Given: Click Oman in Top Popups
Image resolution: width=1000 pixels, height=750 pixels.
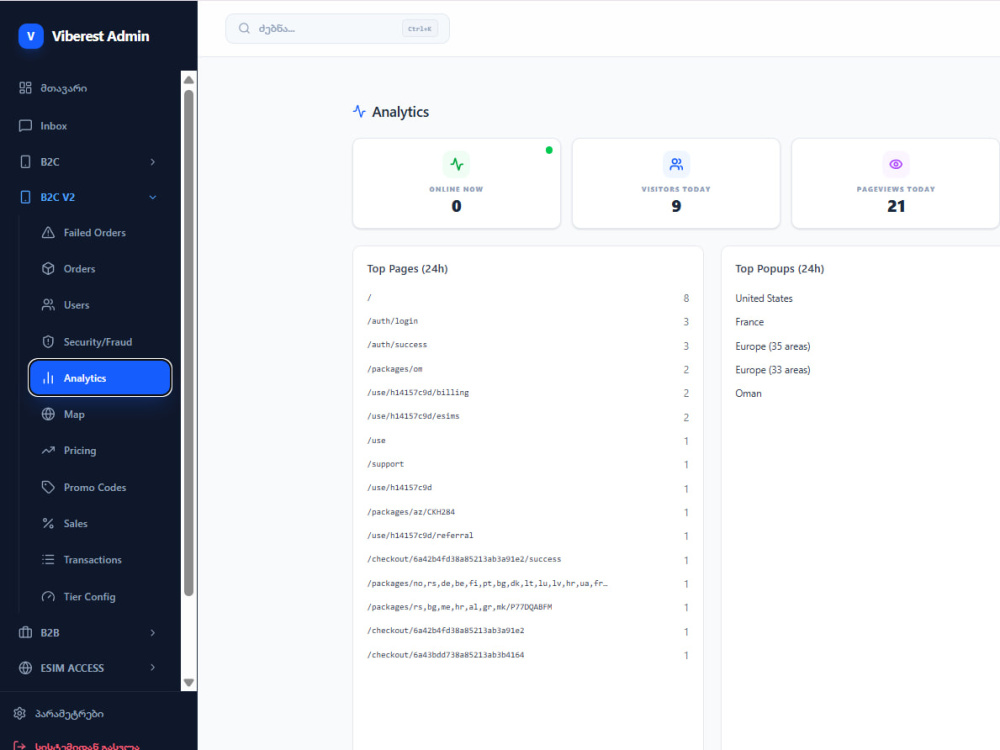Looking at the screenshot, I should coord(748,393).
